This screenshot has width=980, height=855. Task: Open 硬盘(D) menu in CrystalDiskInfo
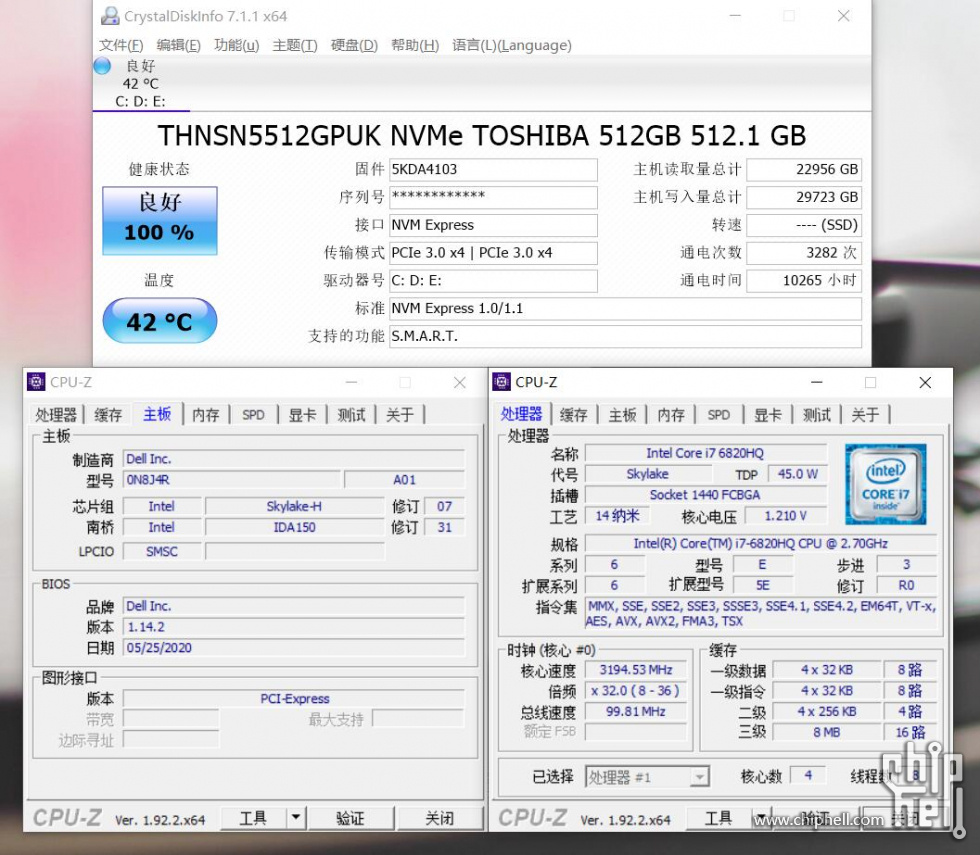coord(354,45)
